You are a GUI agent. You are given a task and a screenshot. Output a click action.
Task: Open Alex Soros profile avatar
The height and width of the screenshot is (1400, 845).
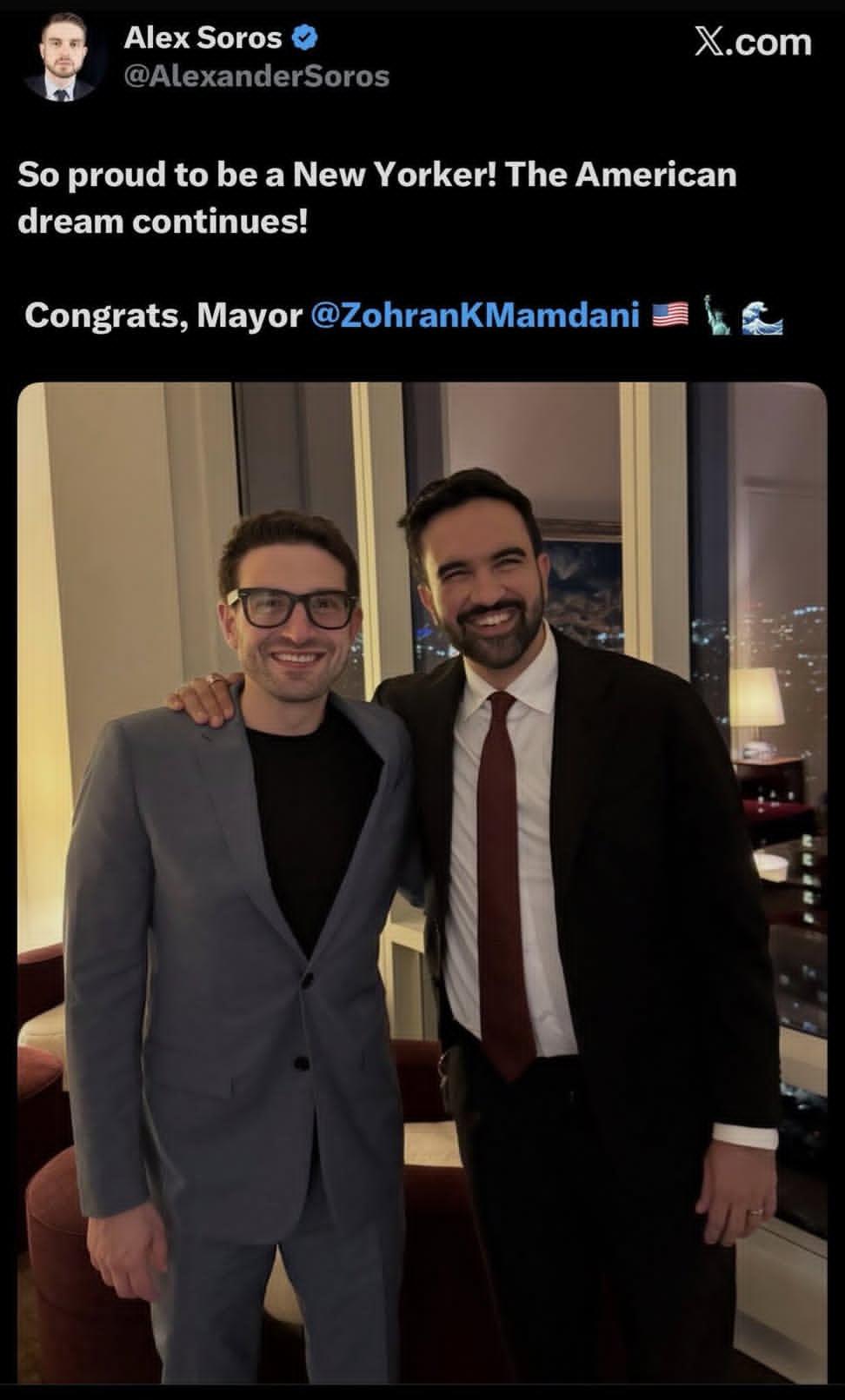tap(61, 57)
